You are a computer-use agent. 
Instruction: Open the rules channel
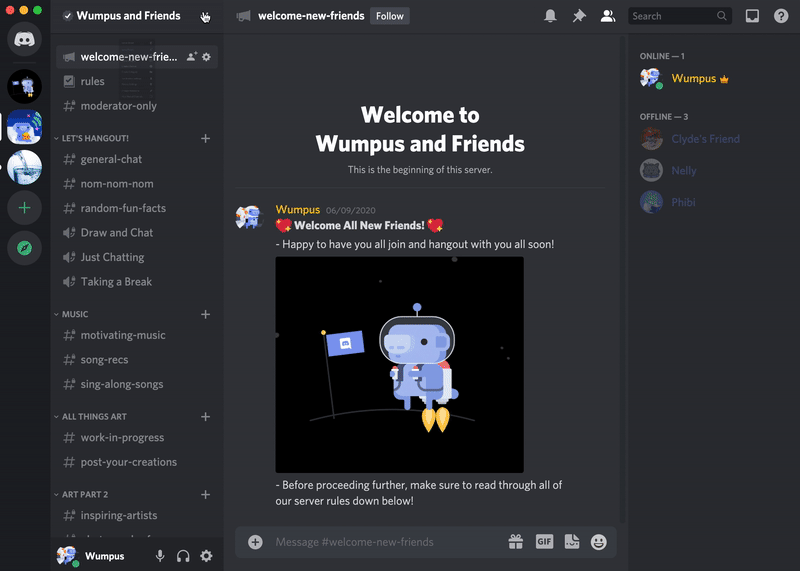[x=137, y=81]
